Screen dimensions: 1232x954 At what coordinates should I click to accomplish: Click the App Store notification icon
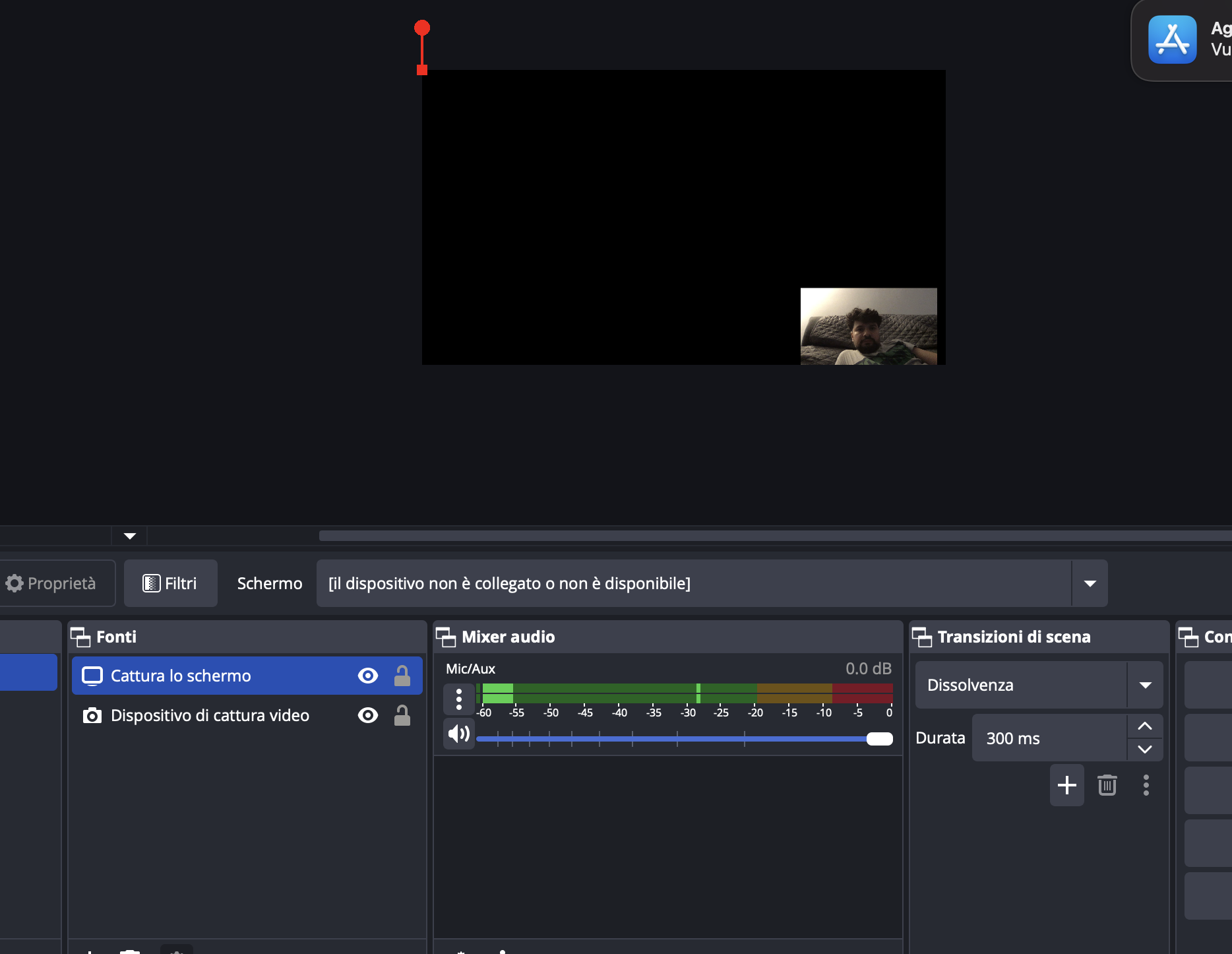(x=1172, y=40)
